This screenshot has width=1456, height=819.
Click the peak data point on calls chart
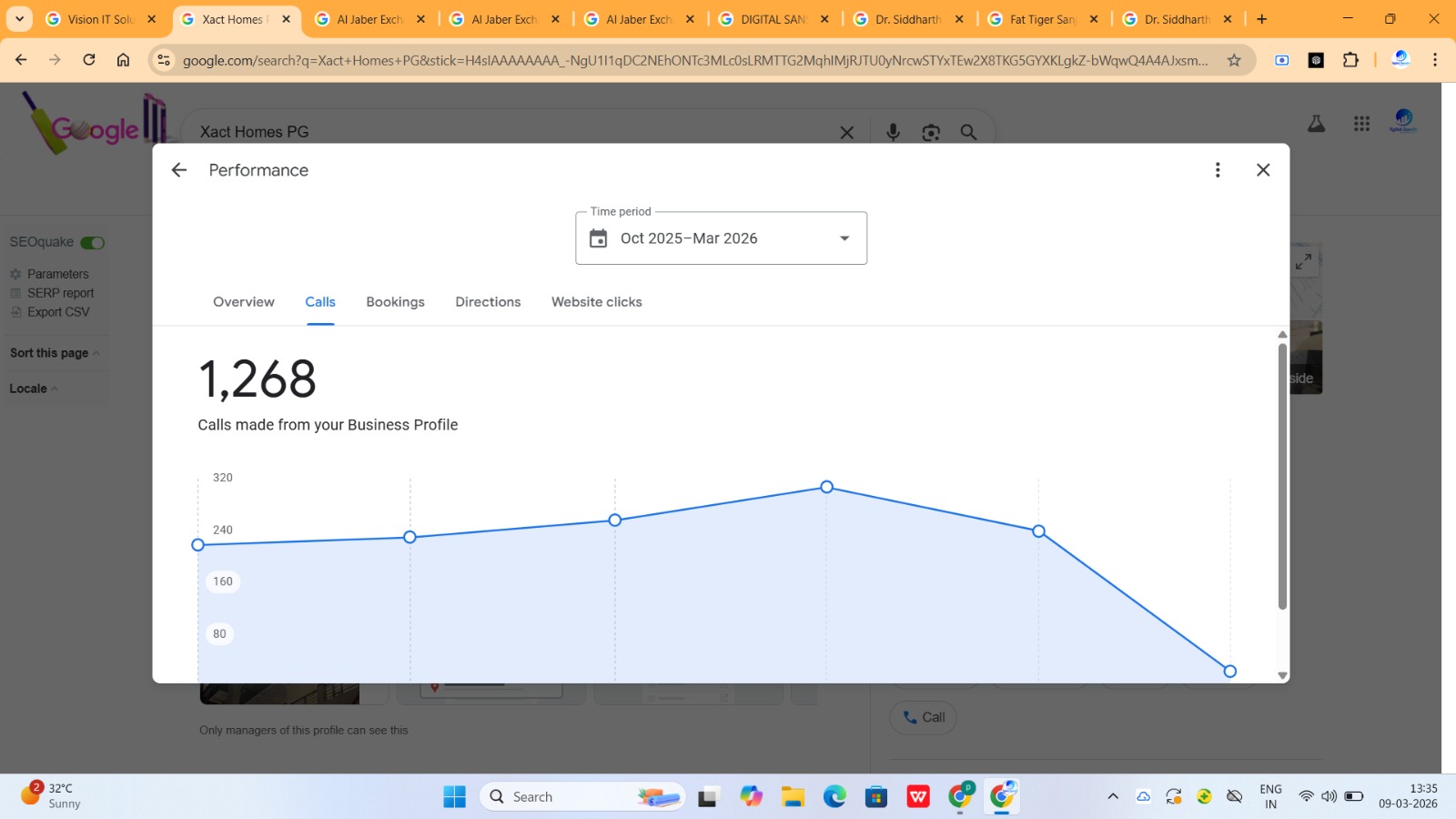coord(826,487)
